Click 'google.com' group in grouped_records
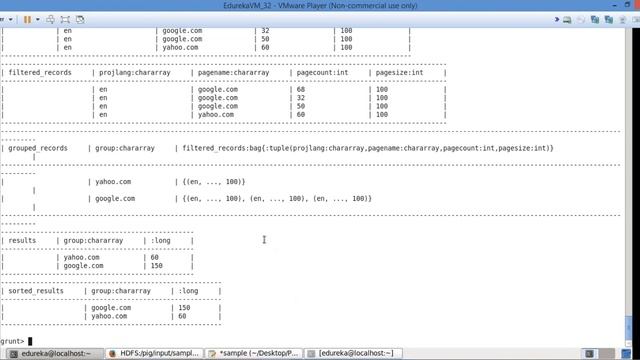640x360 pixels. [115, 199]
